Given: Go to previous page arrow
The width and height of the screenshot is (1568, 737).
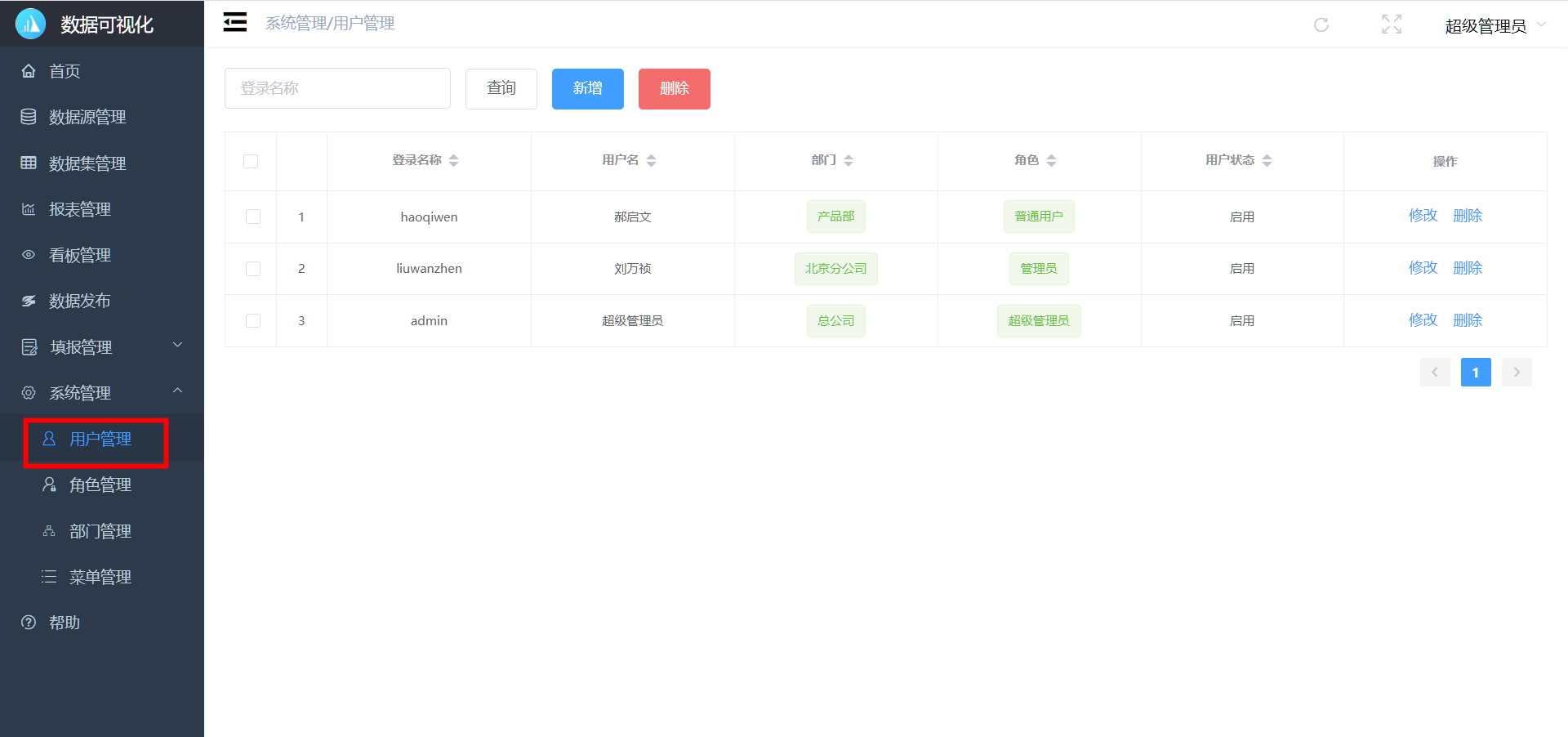Looking at the screenshot, I should pyautogui.click(x=1435, y=373).
